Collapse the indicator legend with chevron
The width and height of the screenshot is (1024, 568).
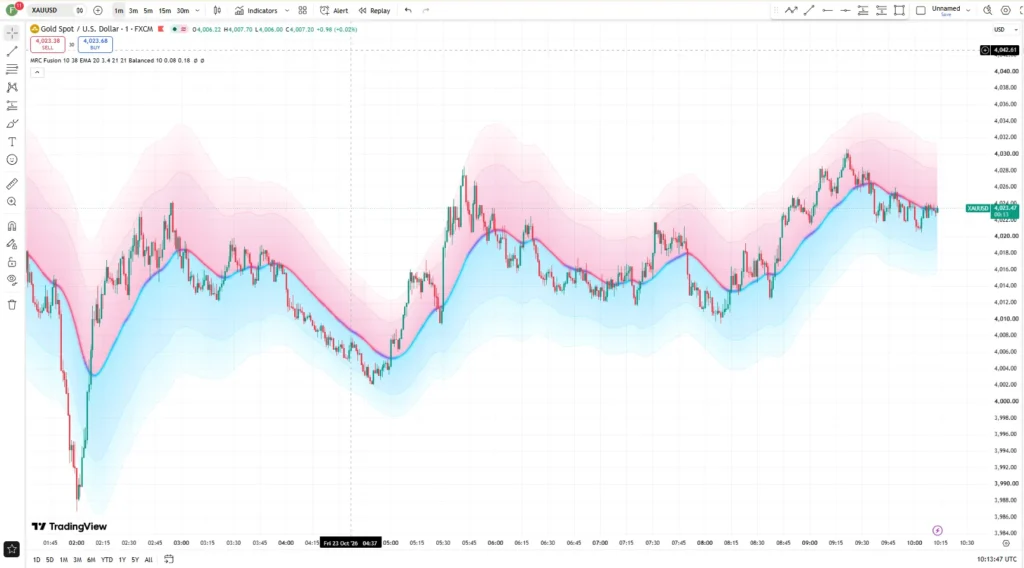(37, 72)
